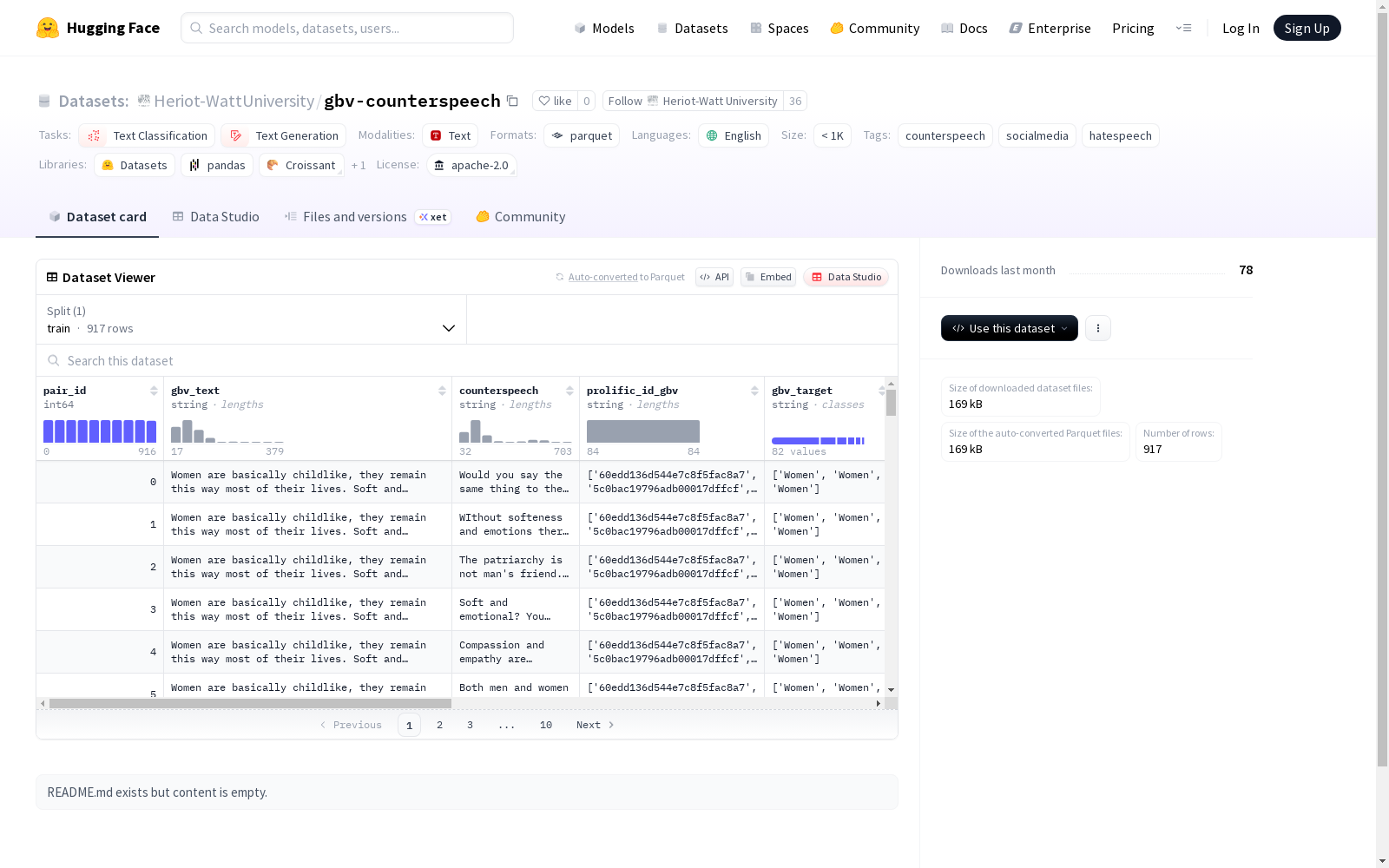Go to the Next page

point(596,725)
